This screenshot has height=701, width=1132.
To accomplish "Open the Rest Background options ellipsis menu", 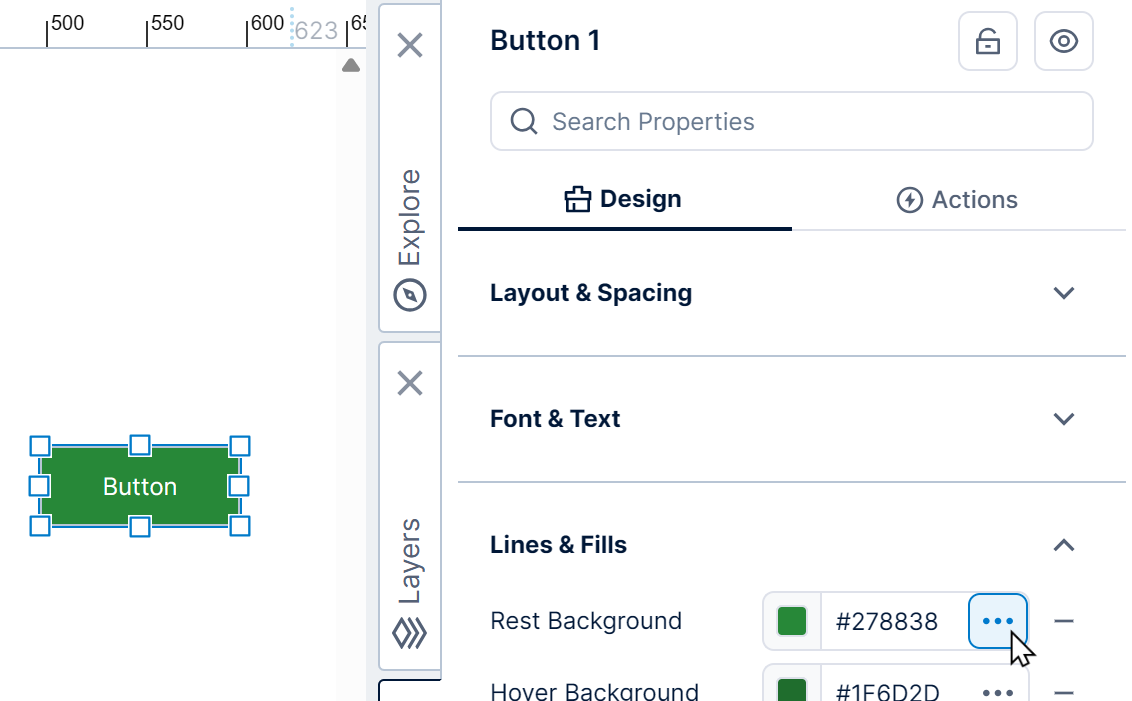I will pos(997,621).
